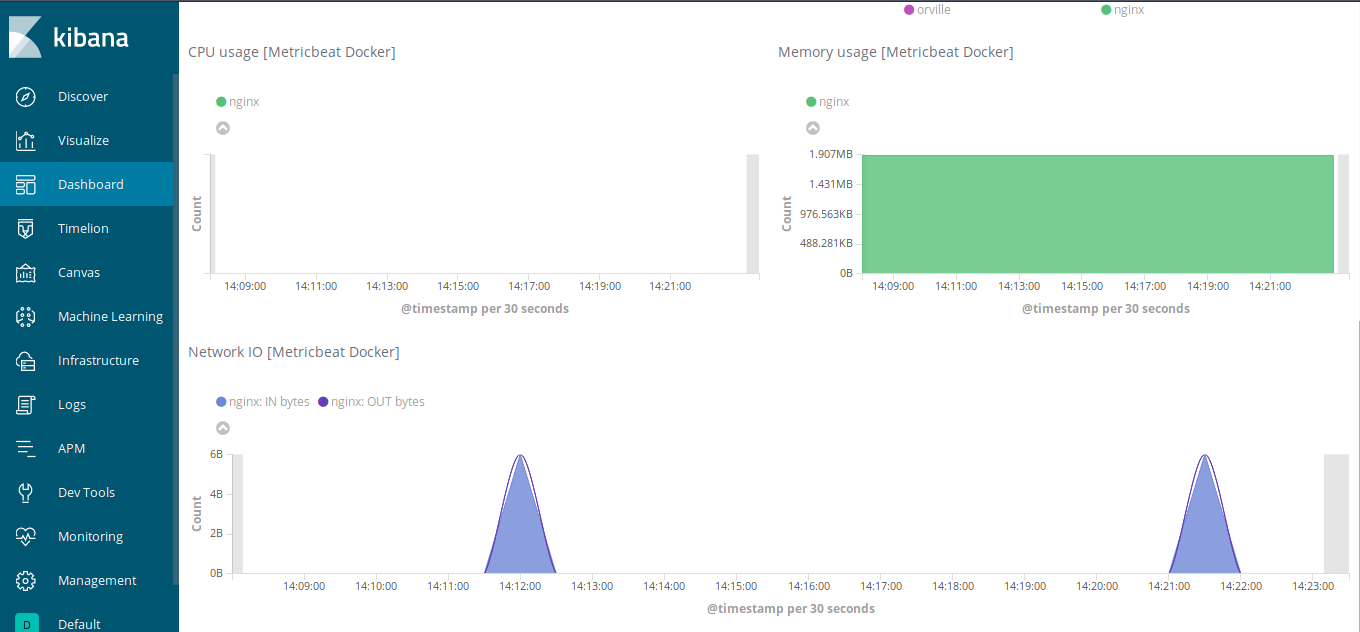Collapse the CPU usage chart legend
Viewport: 1360px width, 632px height.
pyautogui.click(x=222, y=128)
